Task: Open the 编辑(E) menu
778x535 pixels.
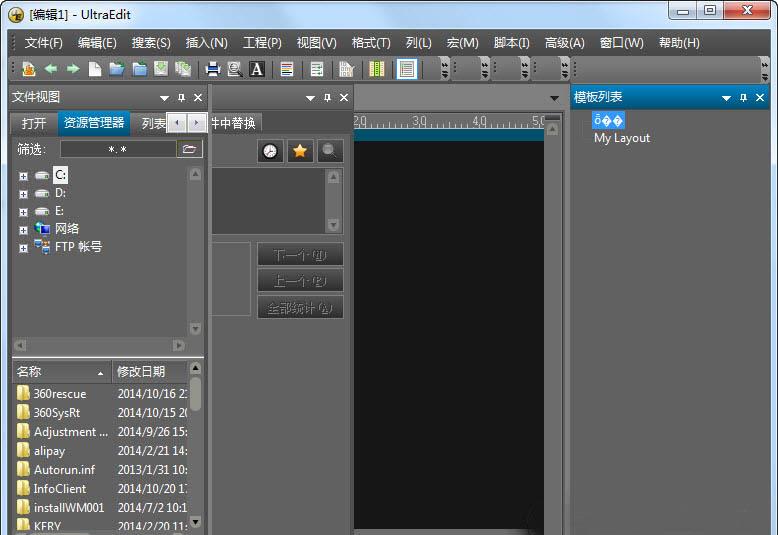Action: [97, 43]
